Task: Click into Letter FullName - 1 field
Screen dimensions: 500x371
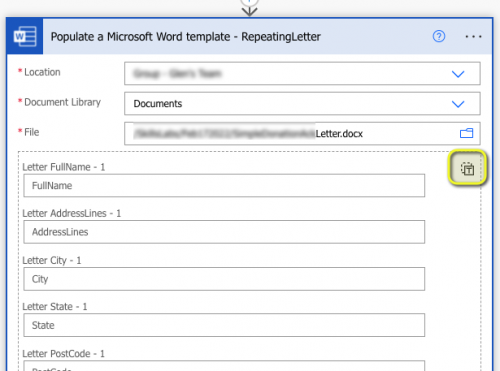Action: click(224, 186)
